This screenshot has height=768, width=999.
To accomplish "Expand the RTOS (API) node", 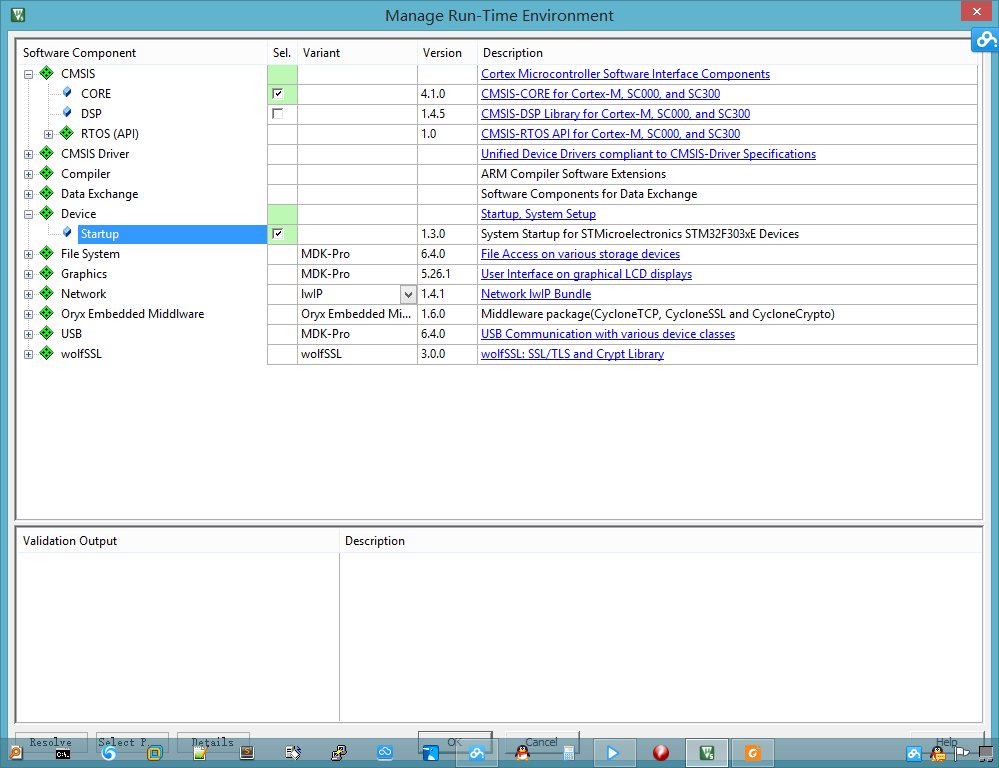I will pos(48,134).
